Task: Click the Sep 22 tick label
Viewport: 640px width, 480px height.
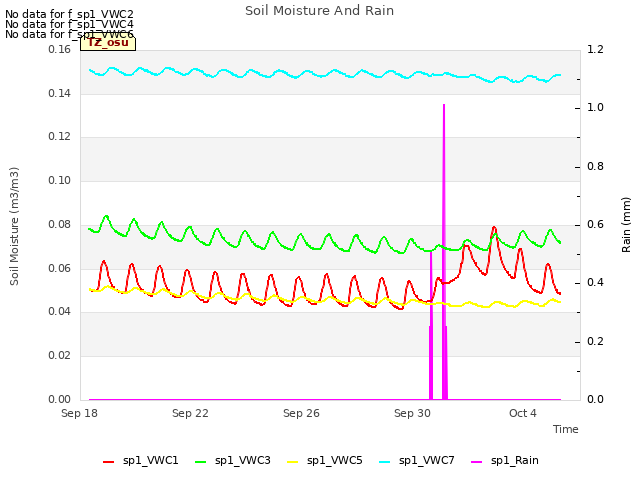Action: pos(190,413)
